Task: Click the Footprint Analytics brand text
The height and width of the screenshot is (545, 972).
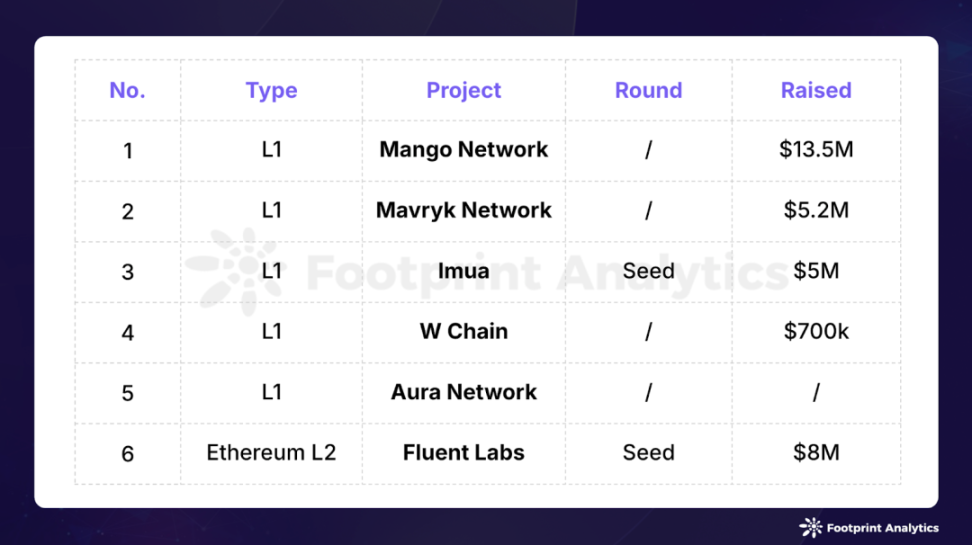Action: click(x=883, y=528)
